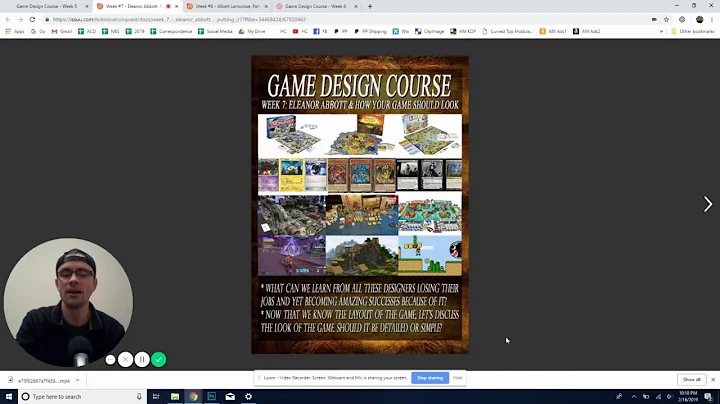This screenshot has height=404, width=720.
Task: Open a new browser tab
Action: [370, 6]
